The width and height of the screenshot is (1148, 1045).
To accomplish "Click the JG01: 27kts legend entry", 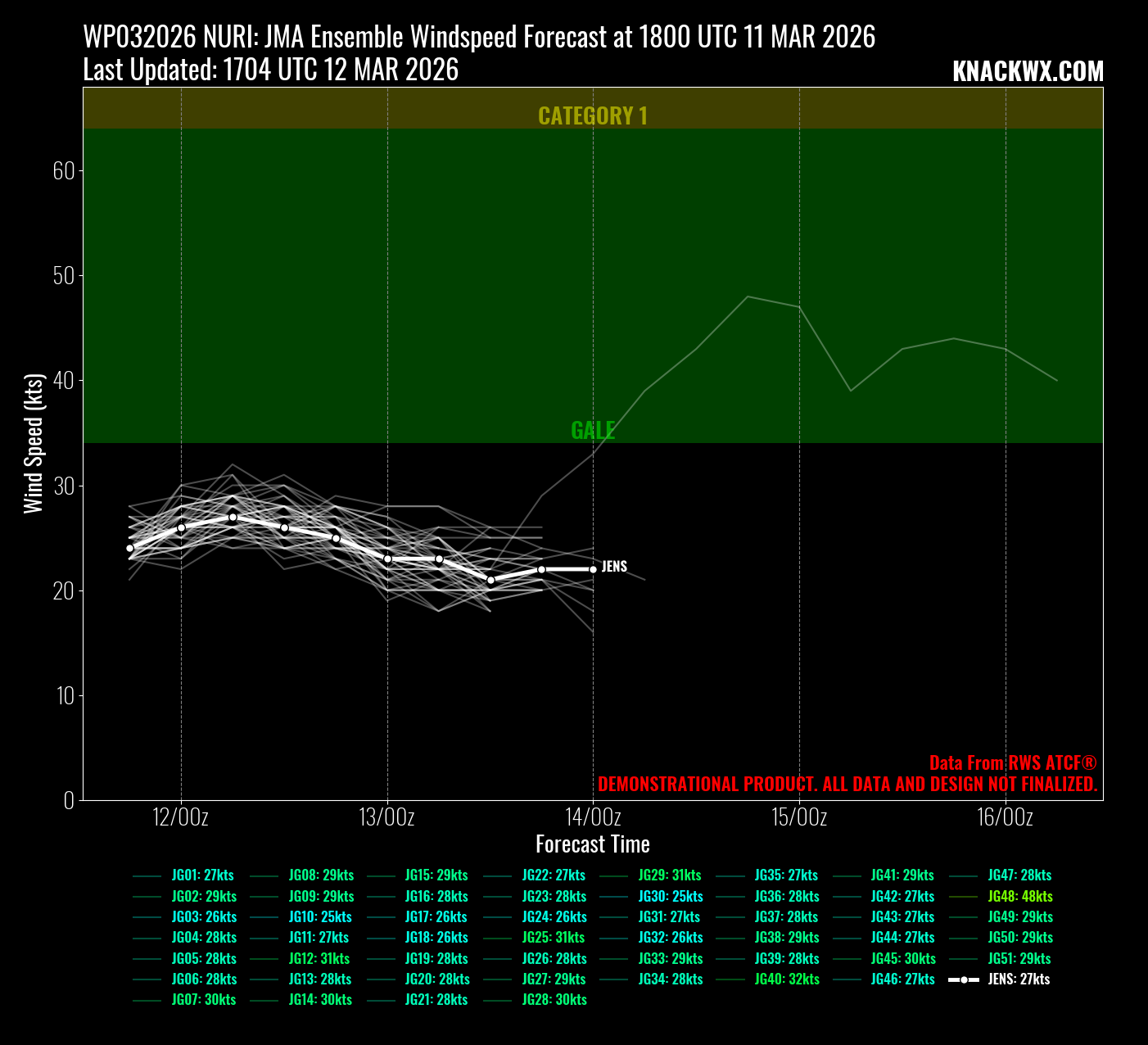I will coord(202,875).
